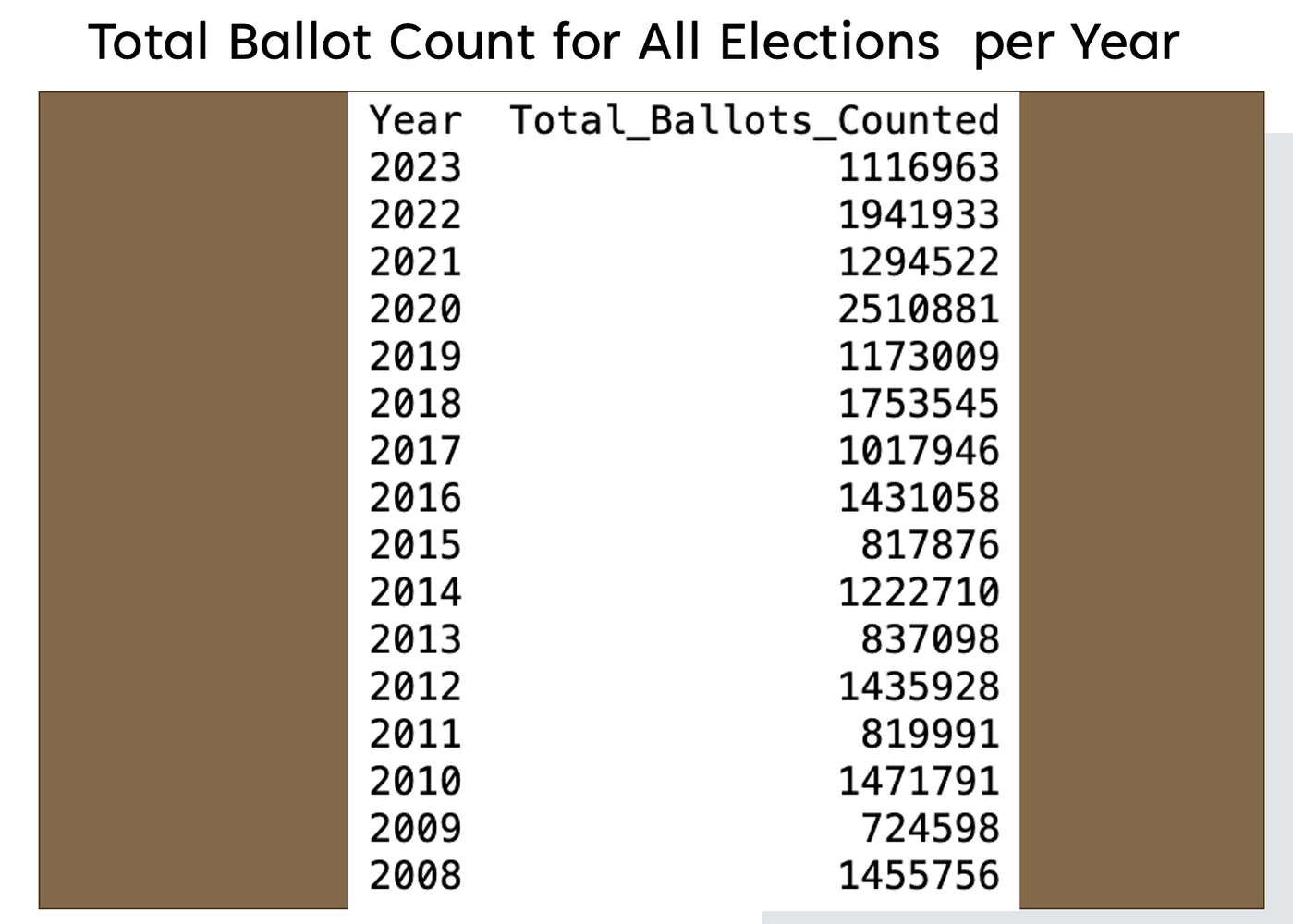The height and width of the screenshot is (924, 1293).
Task: Click the value 837098 for 2013
Action: click(930, 639)
